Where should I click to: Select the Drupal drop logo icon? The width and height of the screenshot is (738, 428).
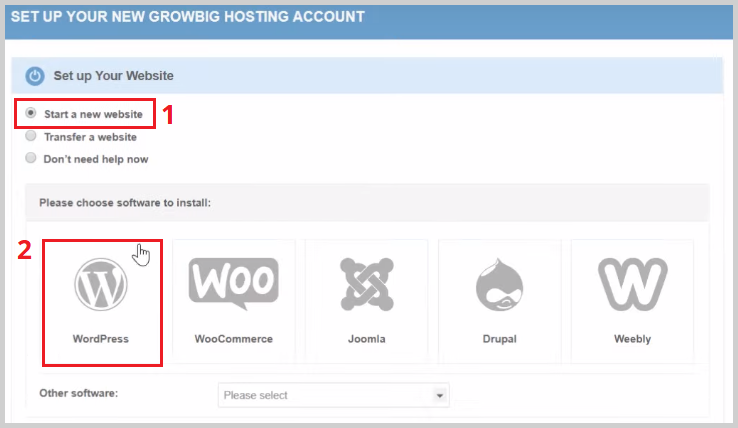[x=499, y=284]
